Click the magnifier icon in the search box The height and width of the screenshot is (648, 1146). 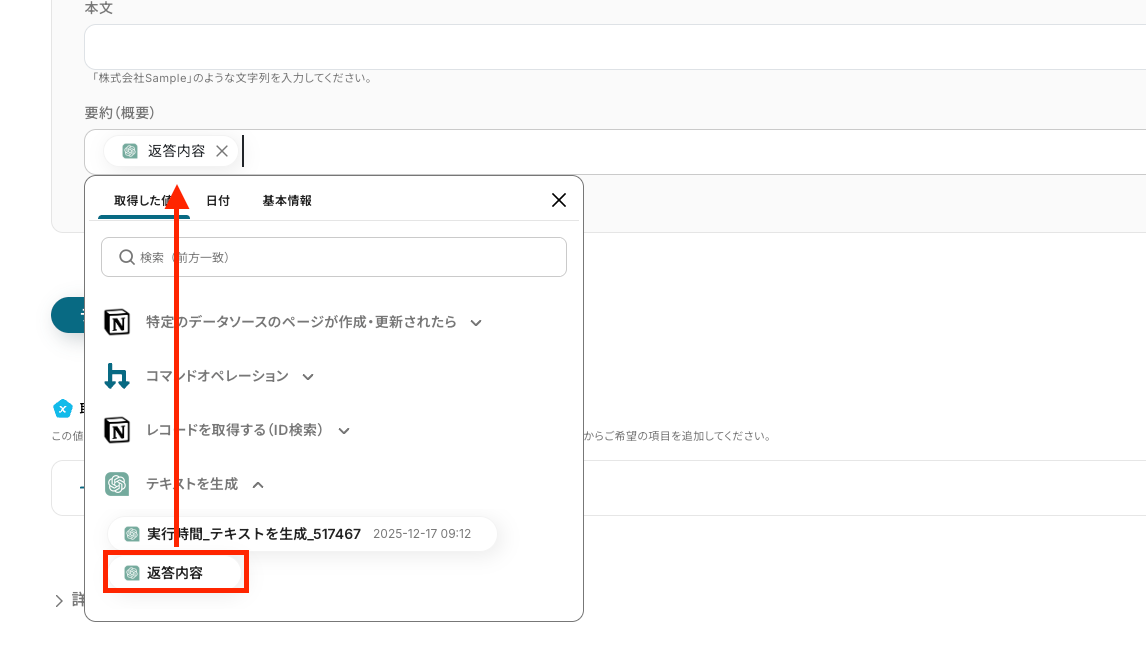click(x=127, y=257)
